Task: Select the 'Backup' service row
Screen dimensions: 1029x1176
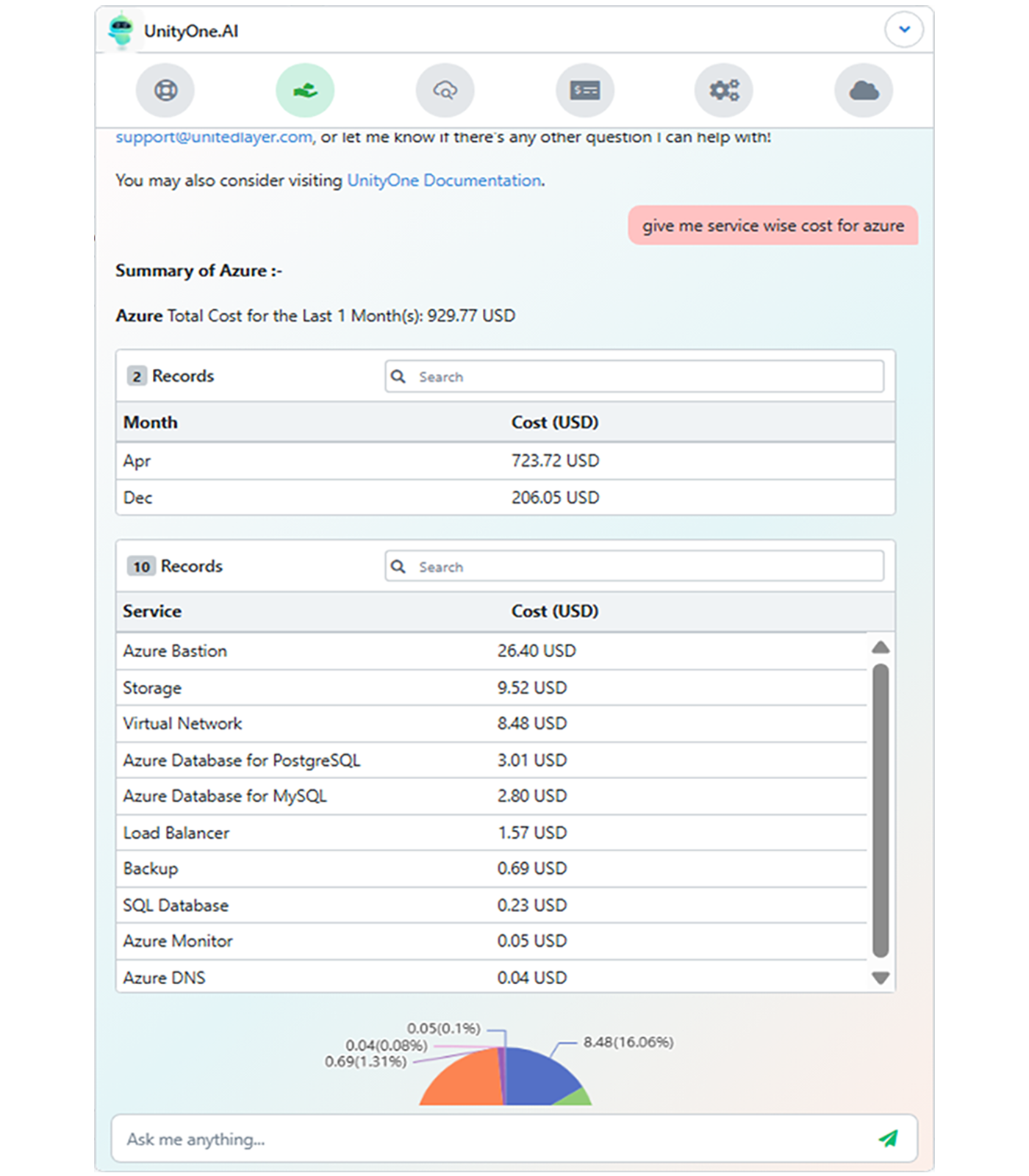Action: pos(491,869)
